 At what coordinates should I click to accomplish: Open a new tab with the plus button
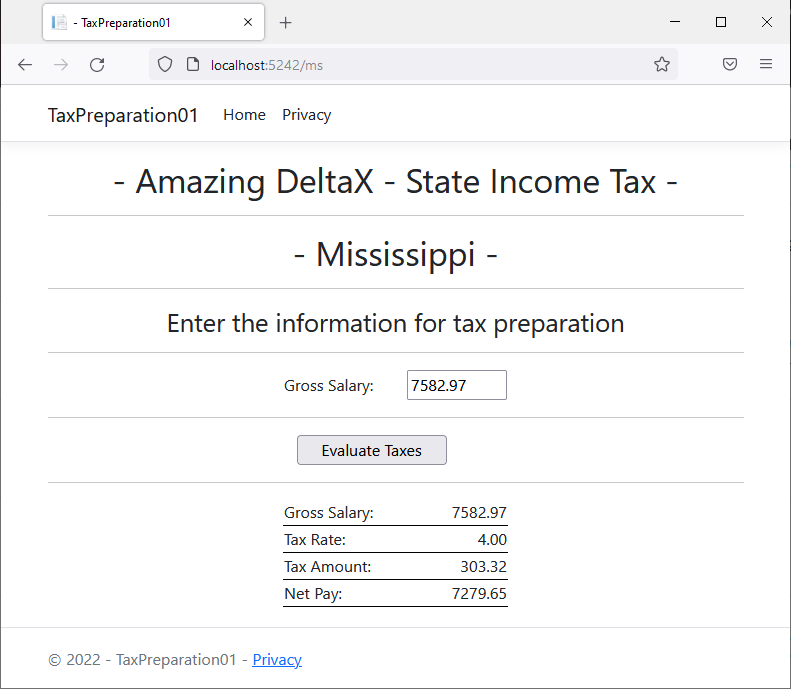(286, 23)
